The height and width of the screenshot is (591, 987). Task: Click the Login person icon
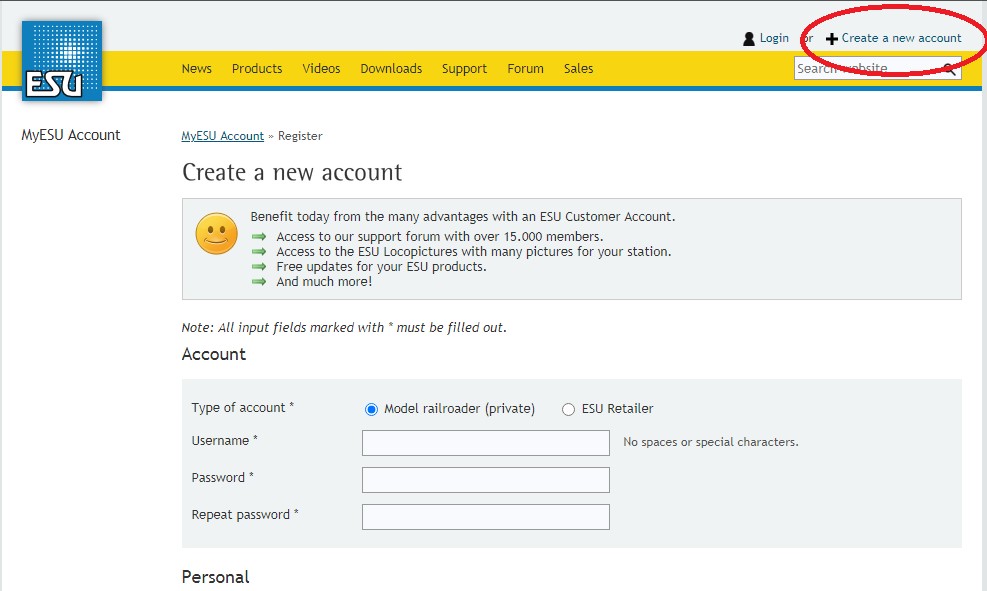749,39
